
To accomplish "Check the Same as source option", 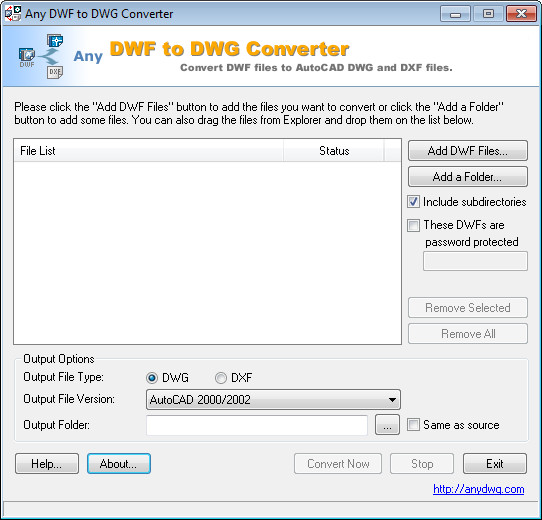I will pyautogui.click(x=413, y=425).
